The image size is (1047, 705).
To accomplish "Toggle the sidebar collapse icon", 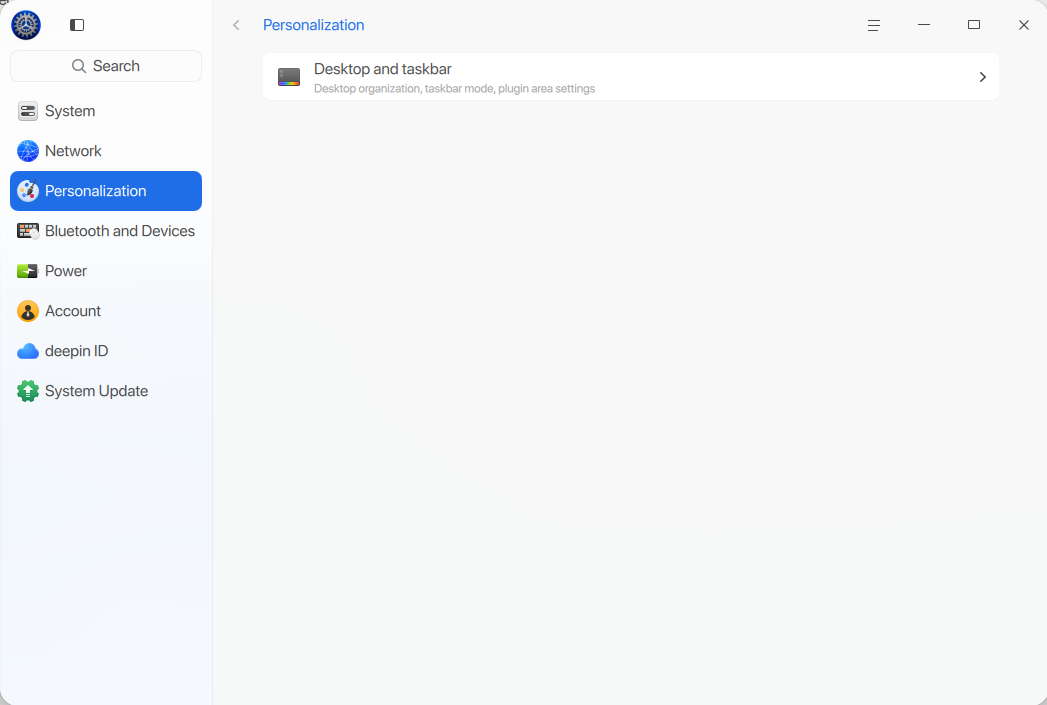I will coord(77,25).
